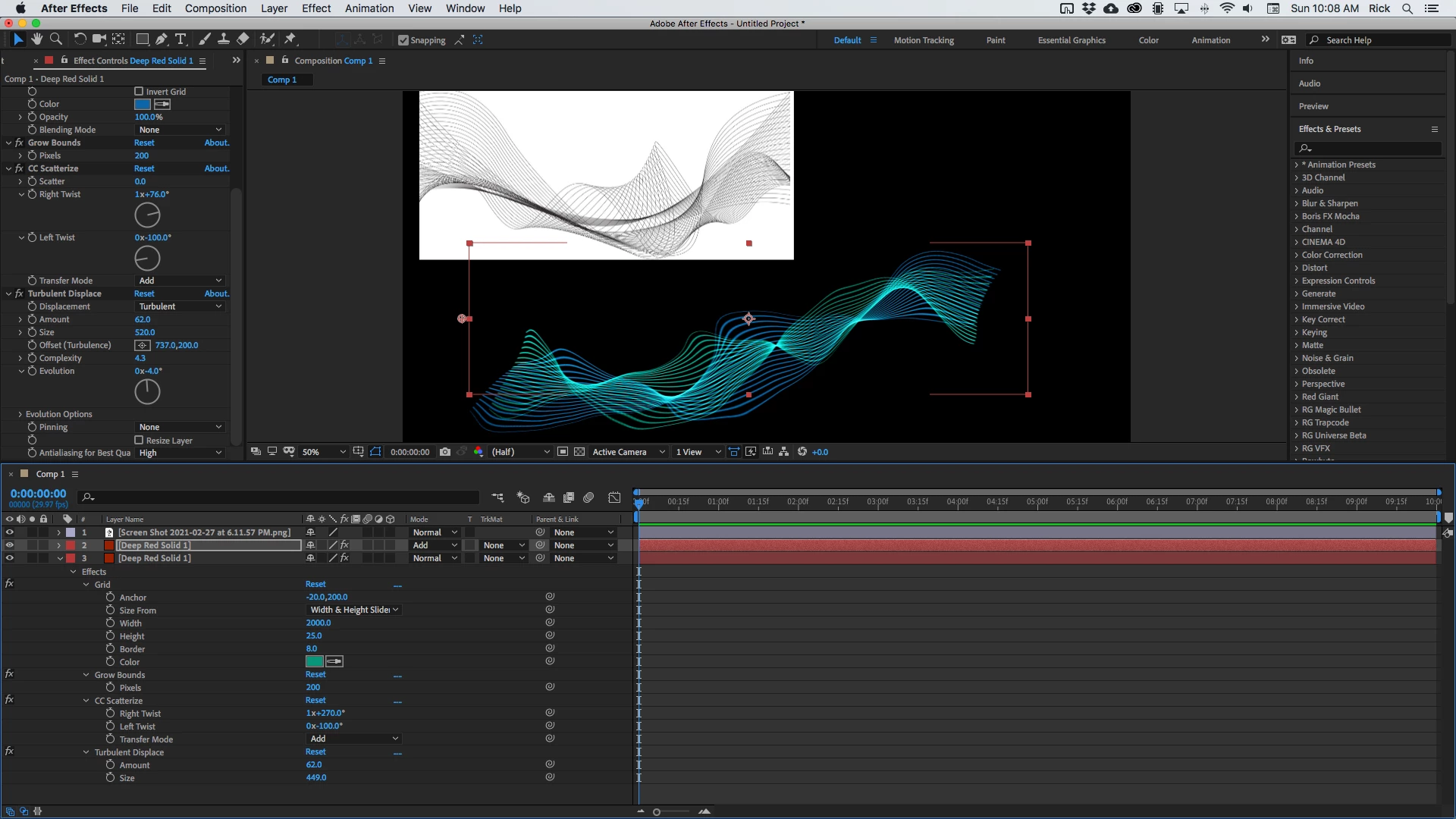Screen dimensions: 1456x819
Task: Select the Pen tool
Action: pyautogui.click(x=161, y=39)
